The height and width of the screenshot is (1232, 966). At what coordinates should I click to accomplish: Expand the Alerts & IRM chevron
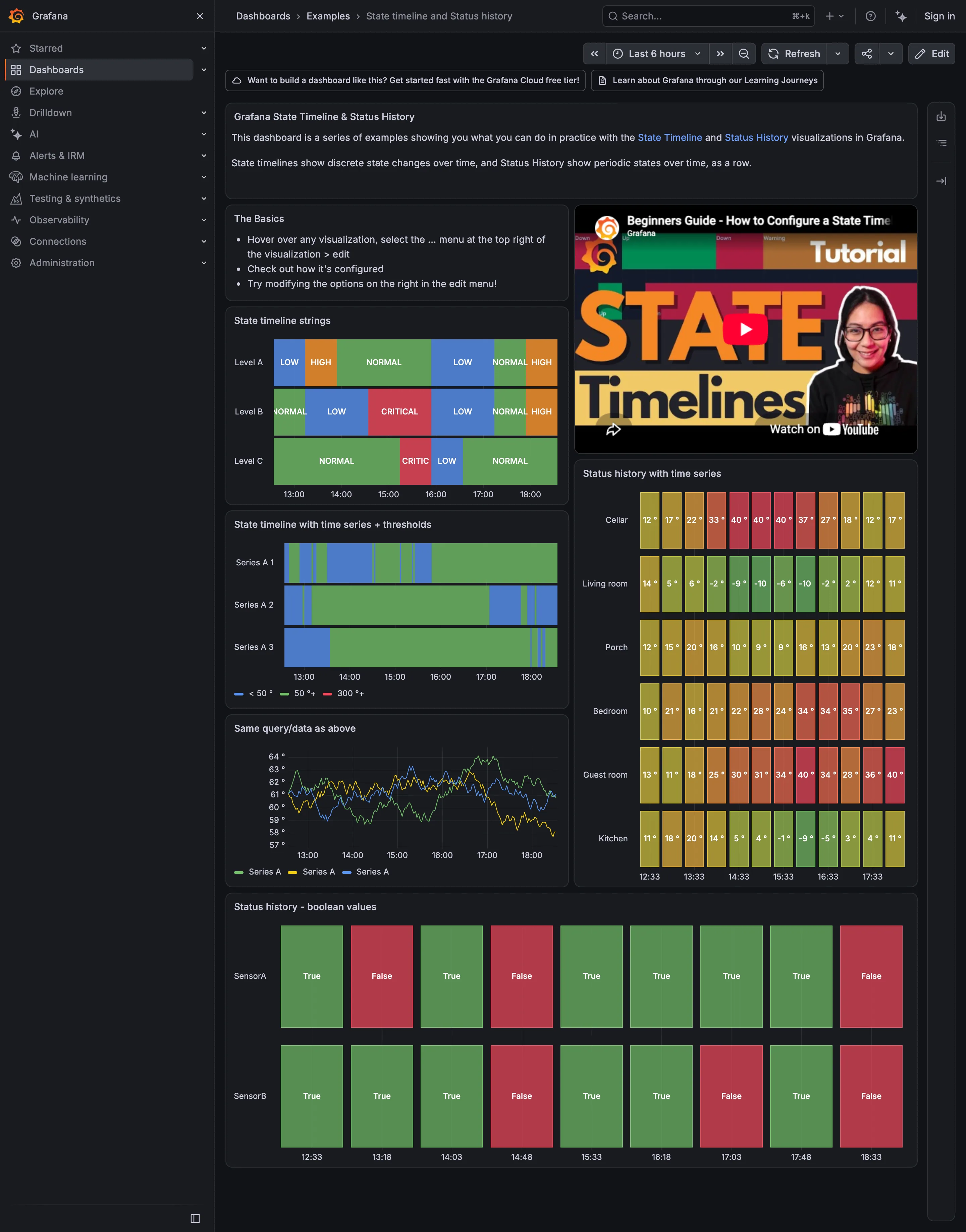tap(204, 156)
